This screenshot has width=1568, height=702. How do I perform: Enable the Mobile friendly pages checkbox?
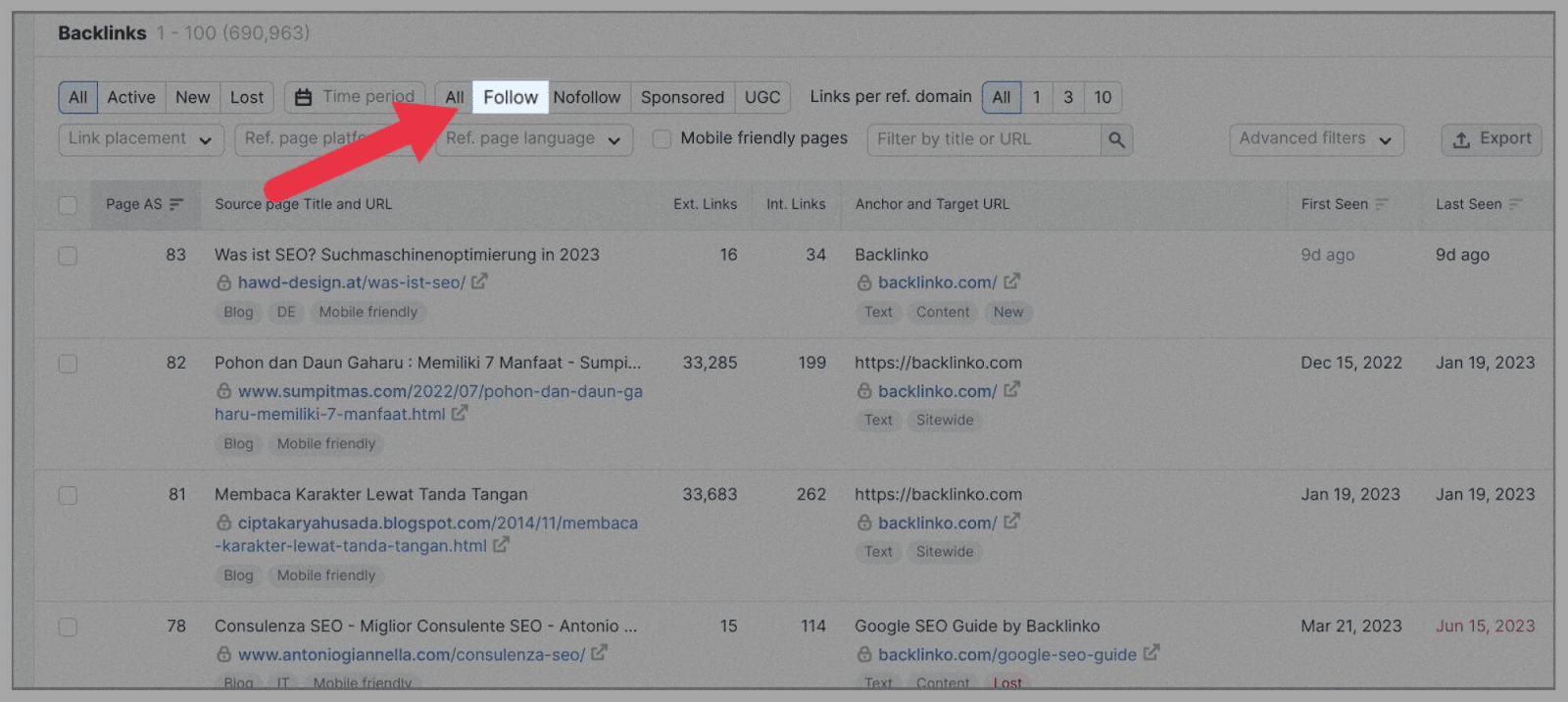click(662, 139)
